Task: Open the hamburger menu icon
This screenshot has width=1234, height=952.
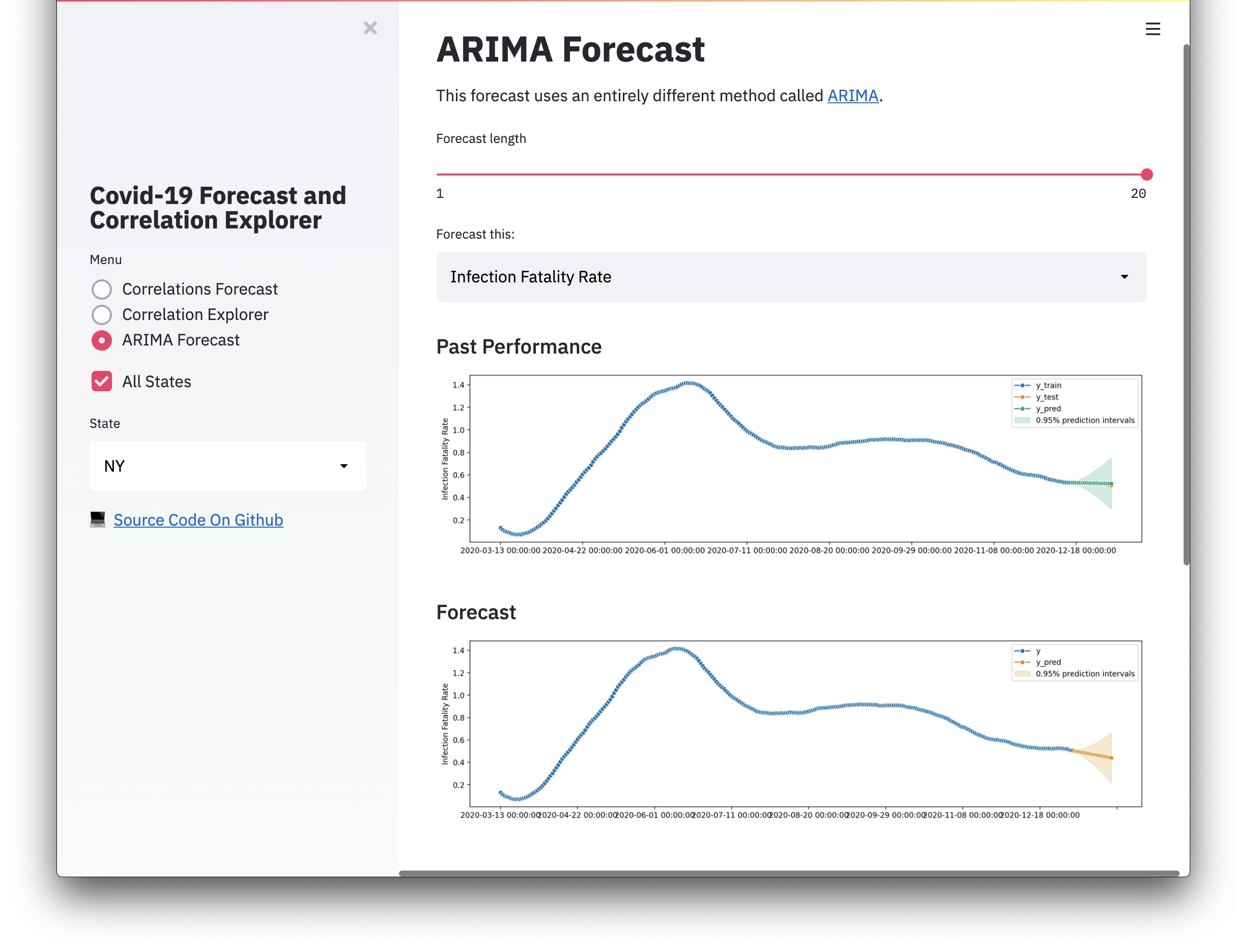Action: [1153, 29]
